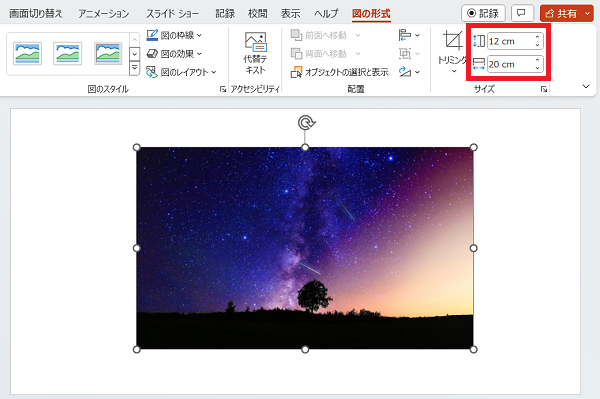Viewport: 600px width, 399px height.
Task: Open オブジェクトの選択と表示 selection pane
Action: click(x=340, y=72)
